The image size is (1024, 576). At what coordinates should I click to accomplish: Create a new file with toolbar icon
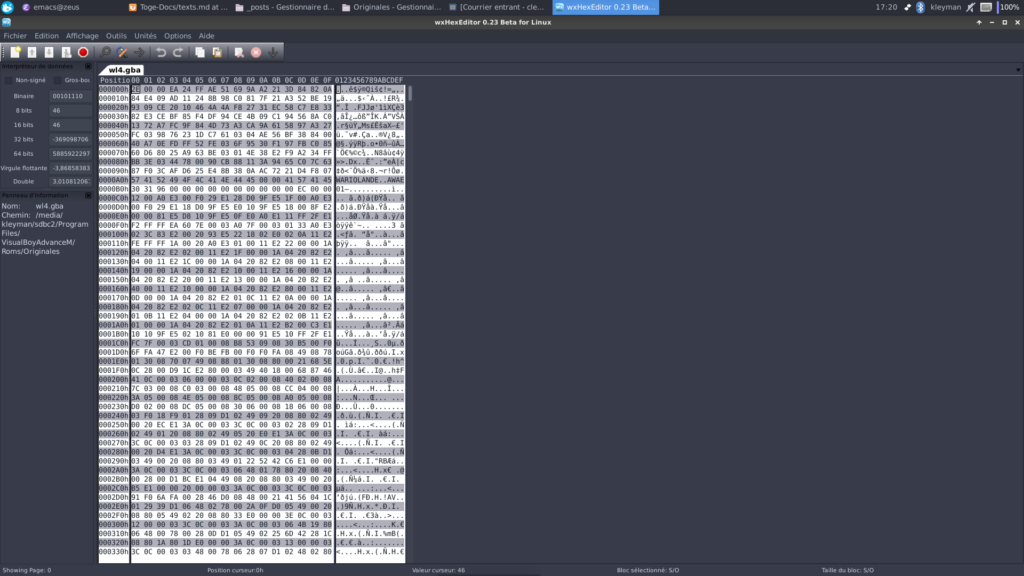(15, 52)
